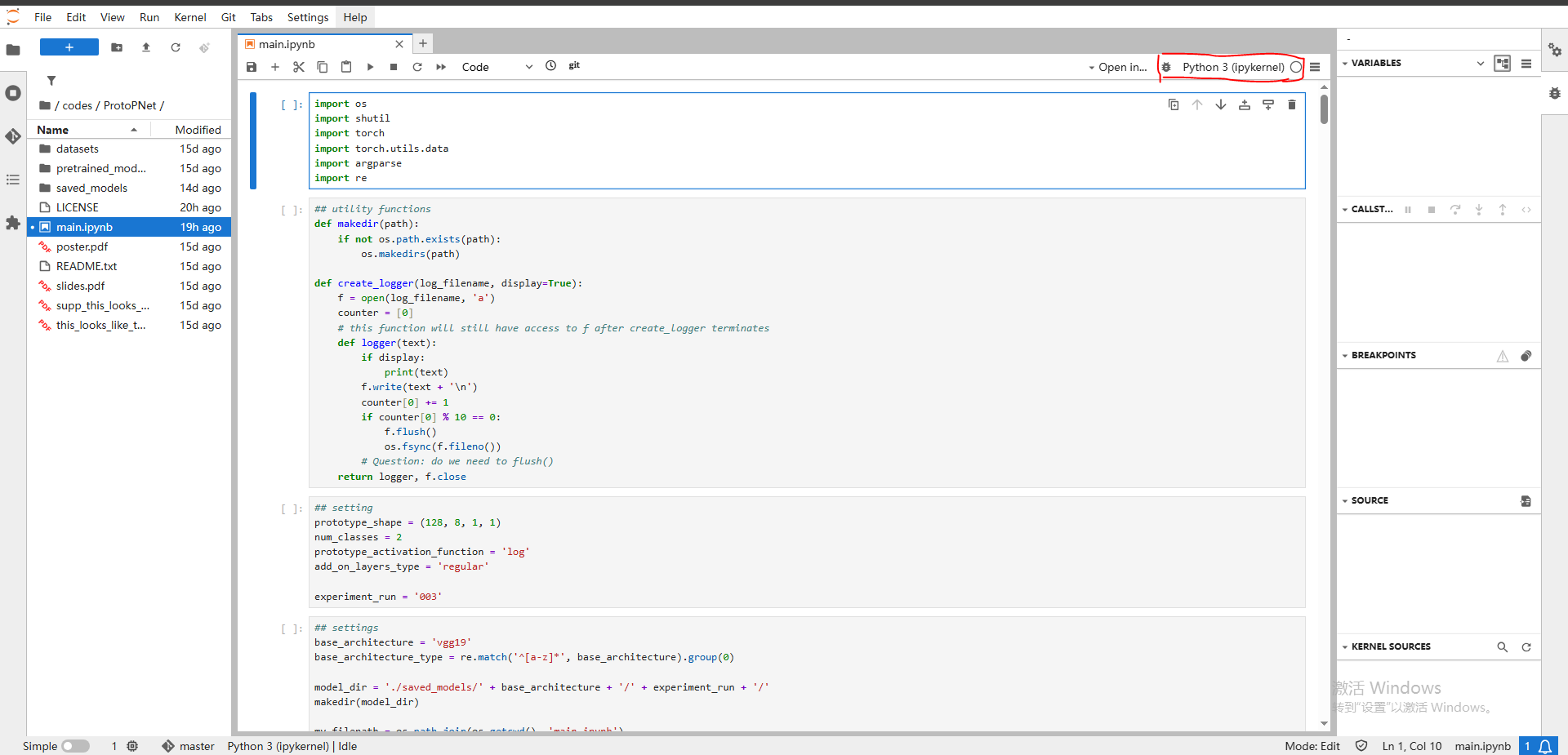Toggle Simple interface mode switch
Screen dimensions: 1568x755
[75, 746]
